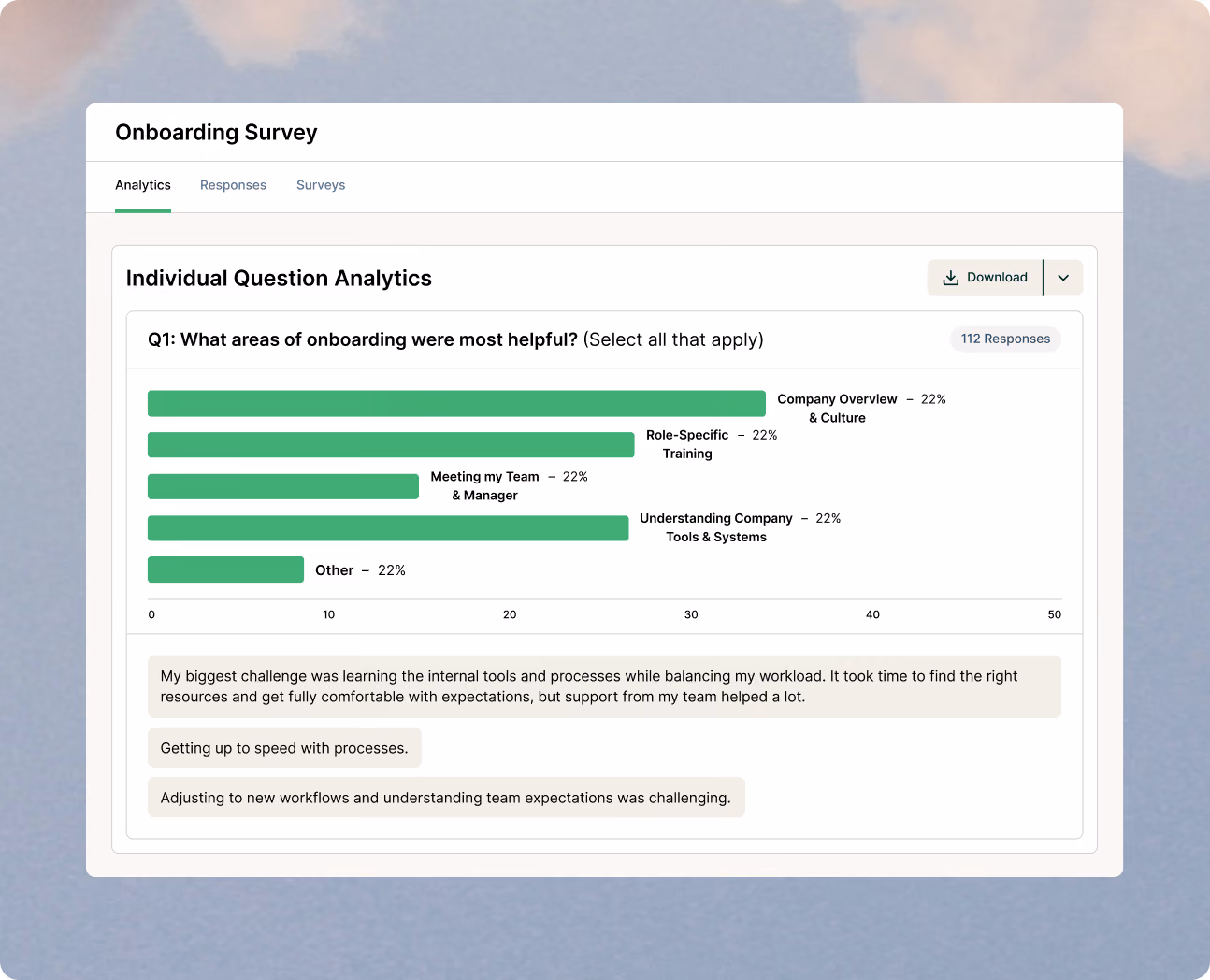Open the Onboarding Survey title
Image resolution: width=1210 pixels, height=980 pixels.
click(x=216, y=133)
